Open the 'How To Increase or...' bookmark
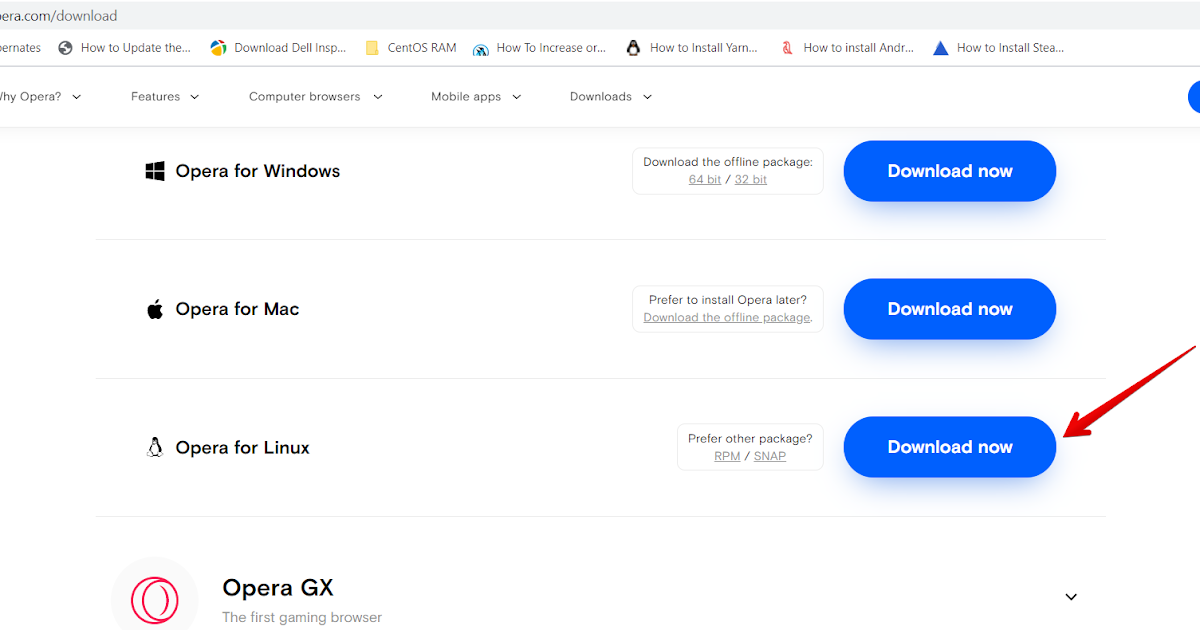The image size is (1200, 630). click(x=540, y=47)
